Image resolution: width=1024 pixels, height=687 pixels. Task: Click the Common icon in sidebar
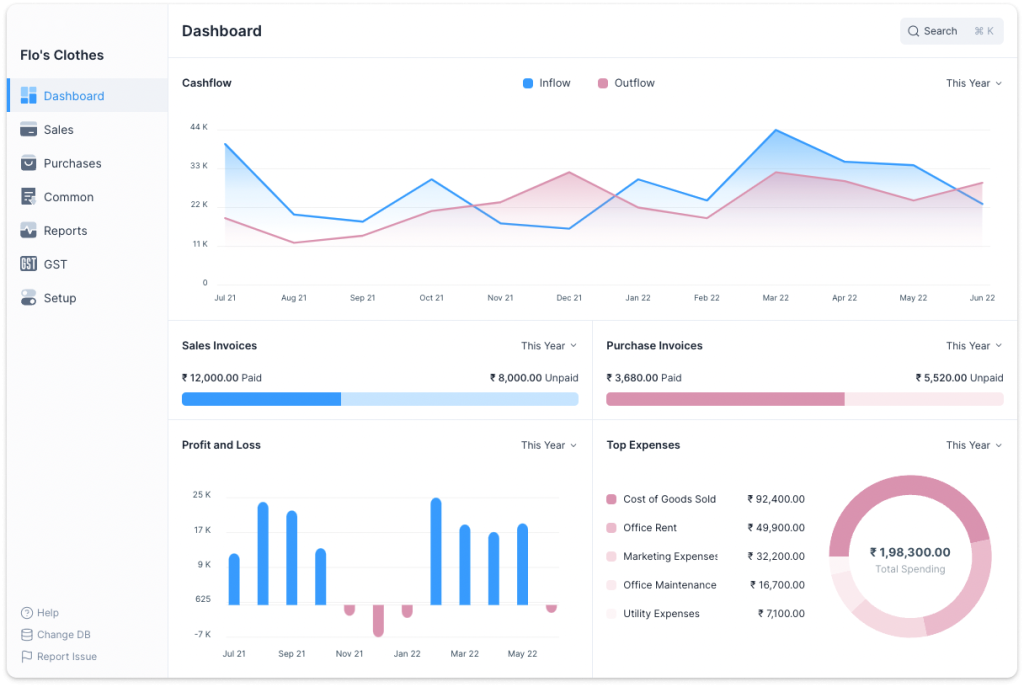pos(28,197)
